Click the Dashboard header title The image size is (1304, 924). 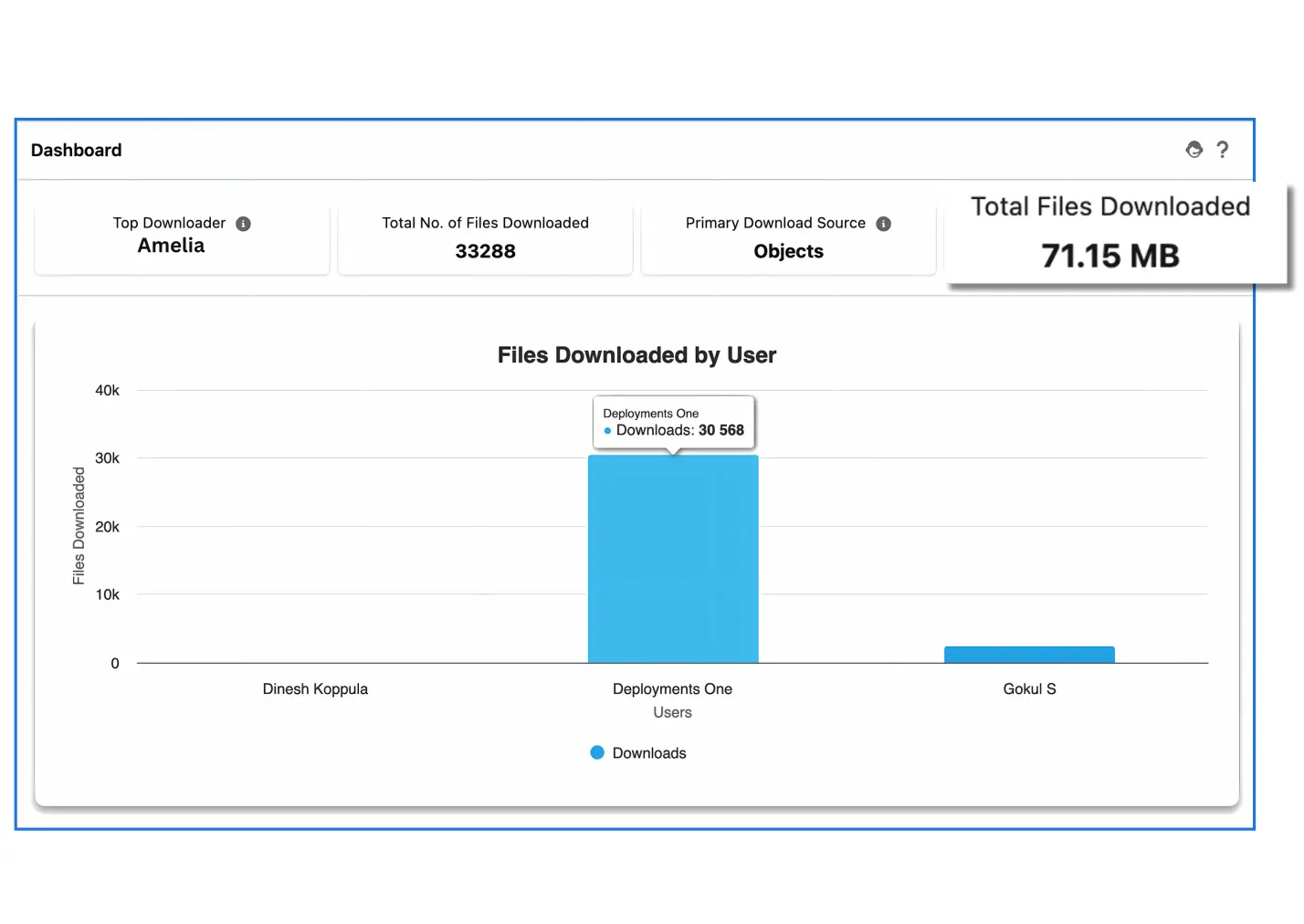pos(77,151)
